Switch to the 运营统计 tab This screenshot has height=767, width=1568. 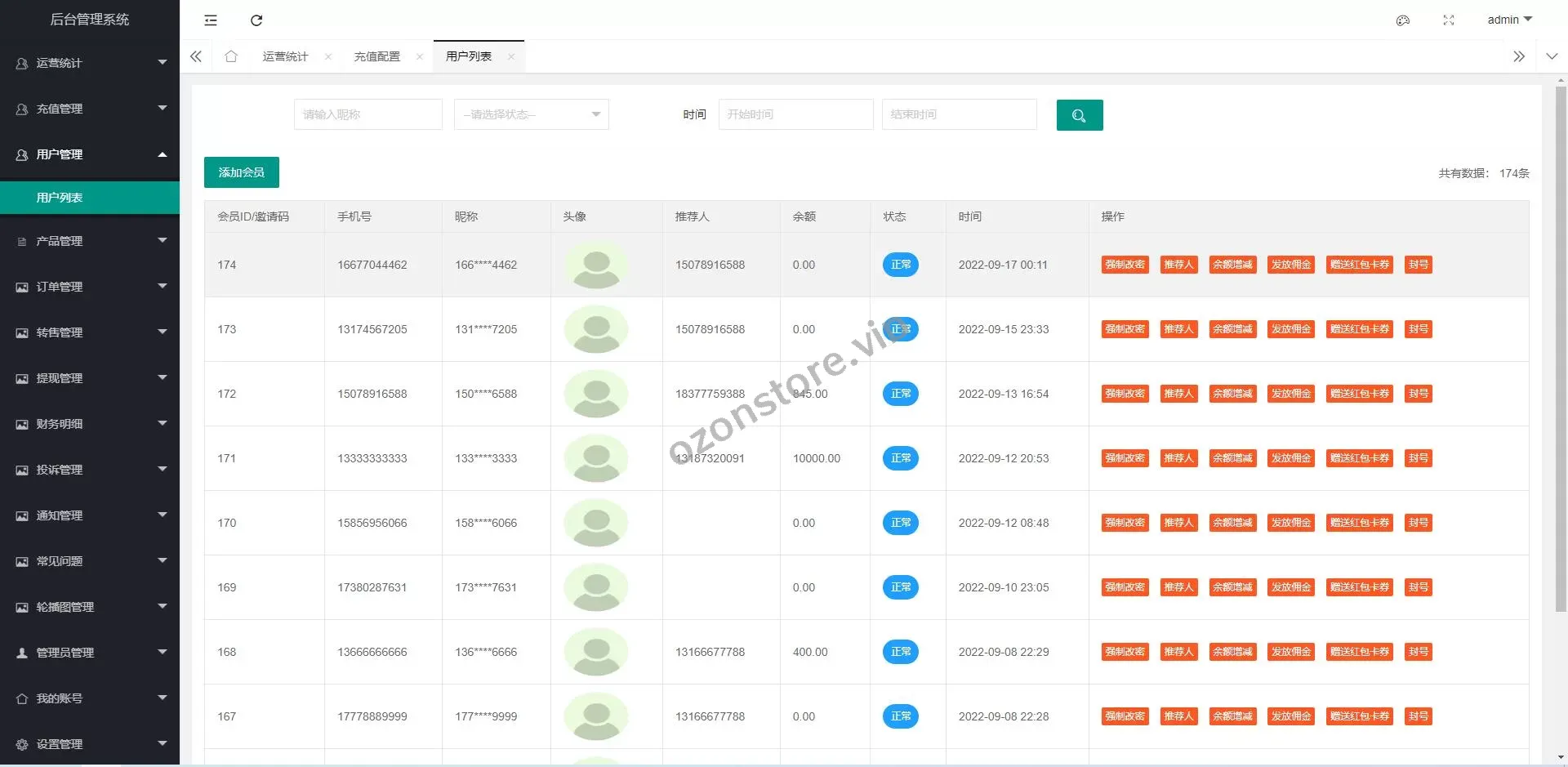285,56
